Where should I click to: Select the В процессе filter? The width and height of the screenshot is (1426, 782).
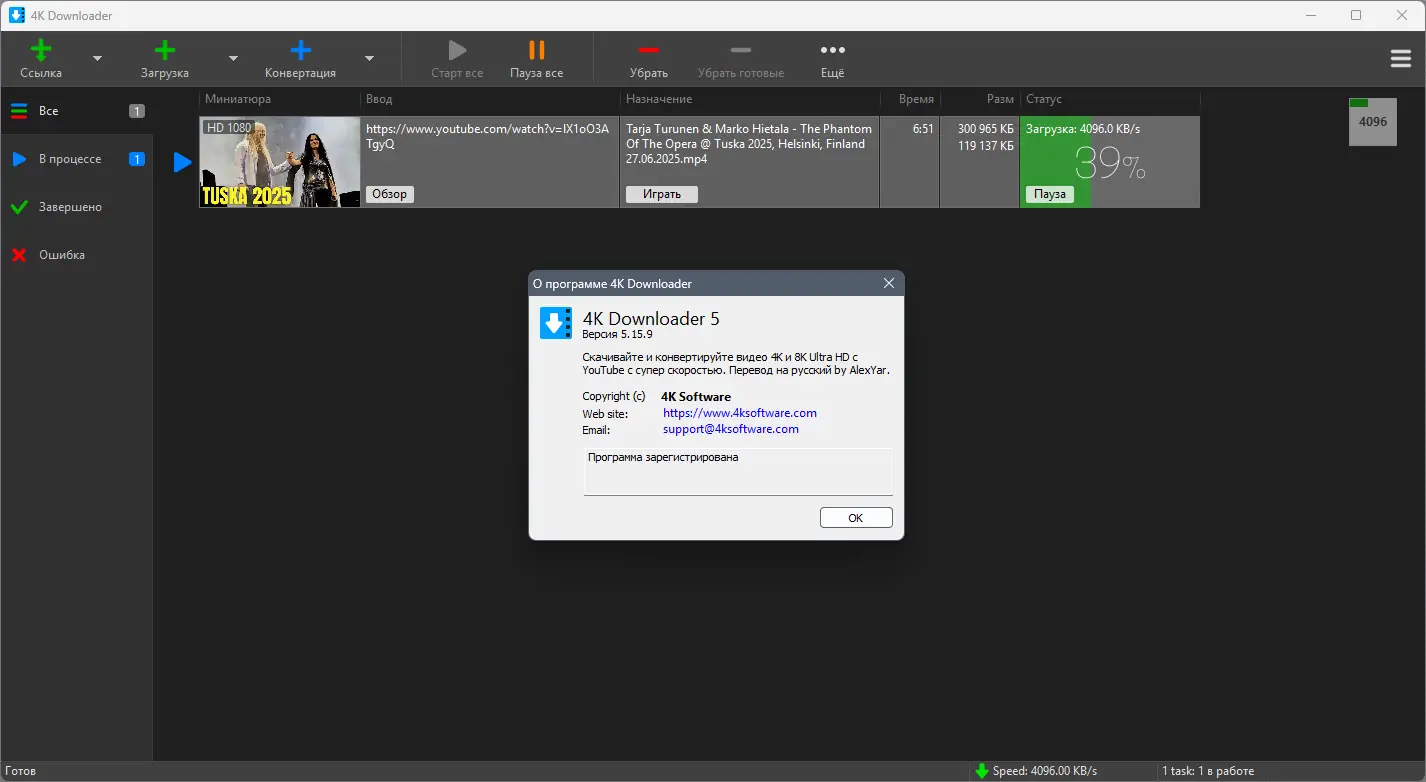77,159
